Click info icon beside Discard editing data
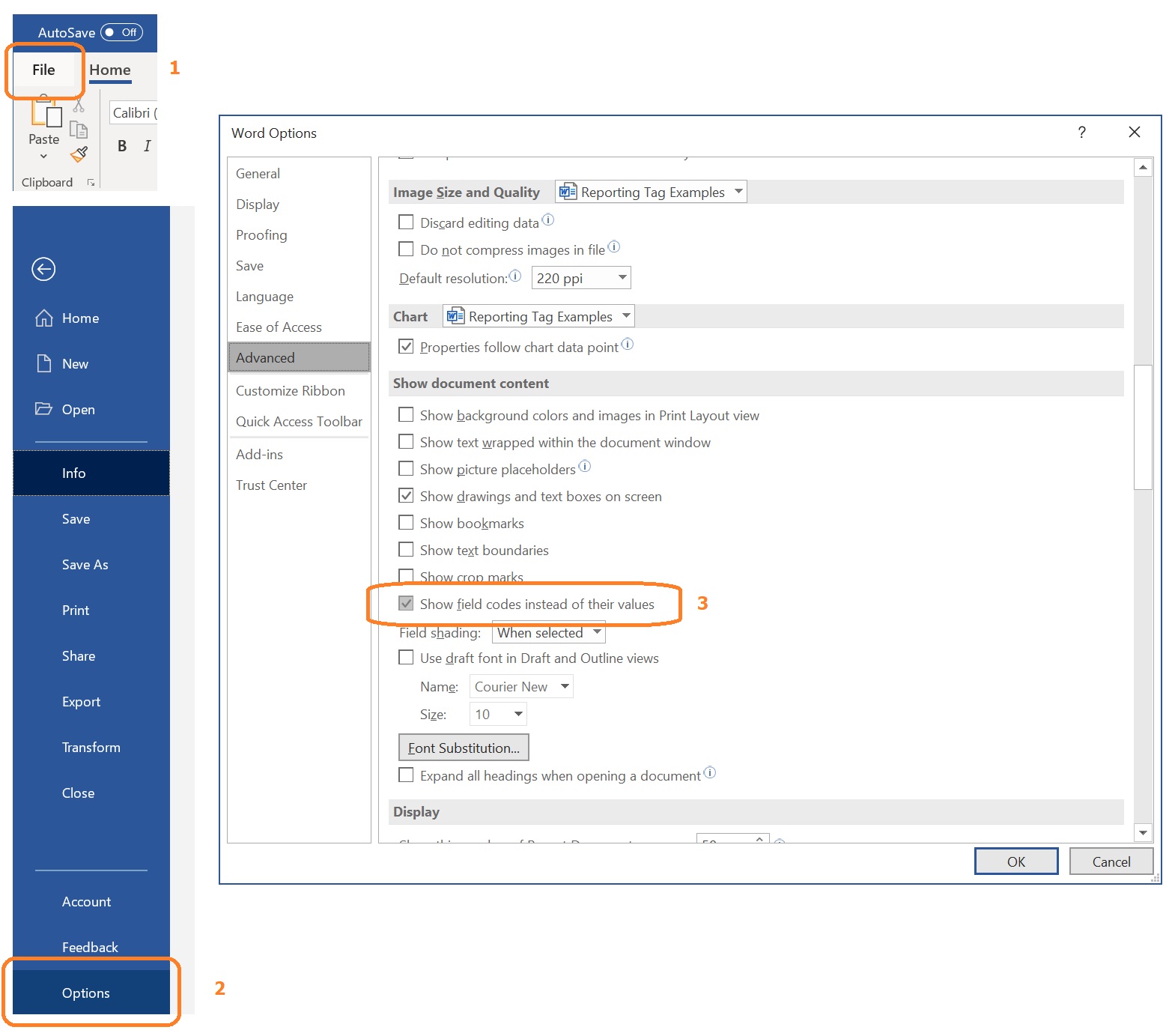Image resolution: width=1169 pixels, height=1036 pixels. pos(547,219)
